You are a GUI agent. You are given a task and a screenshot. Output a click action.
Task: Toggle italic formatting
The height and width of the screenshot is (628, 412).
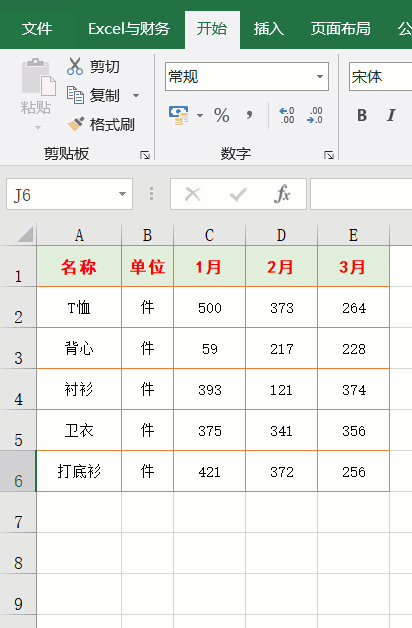[391, 115]
